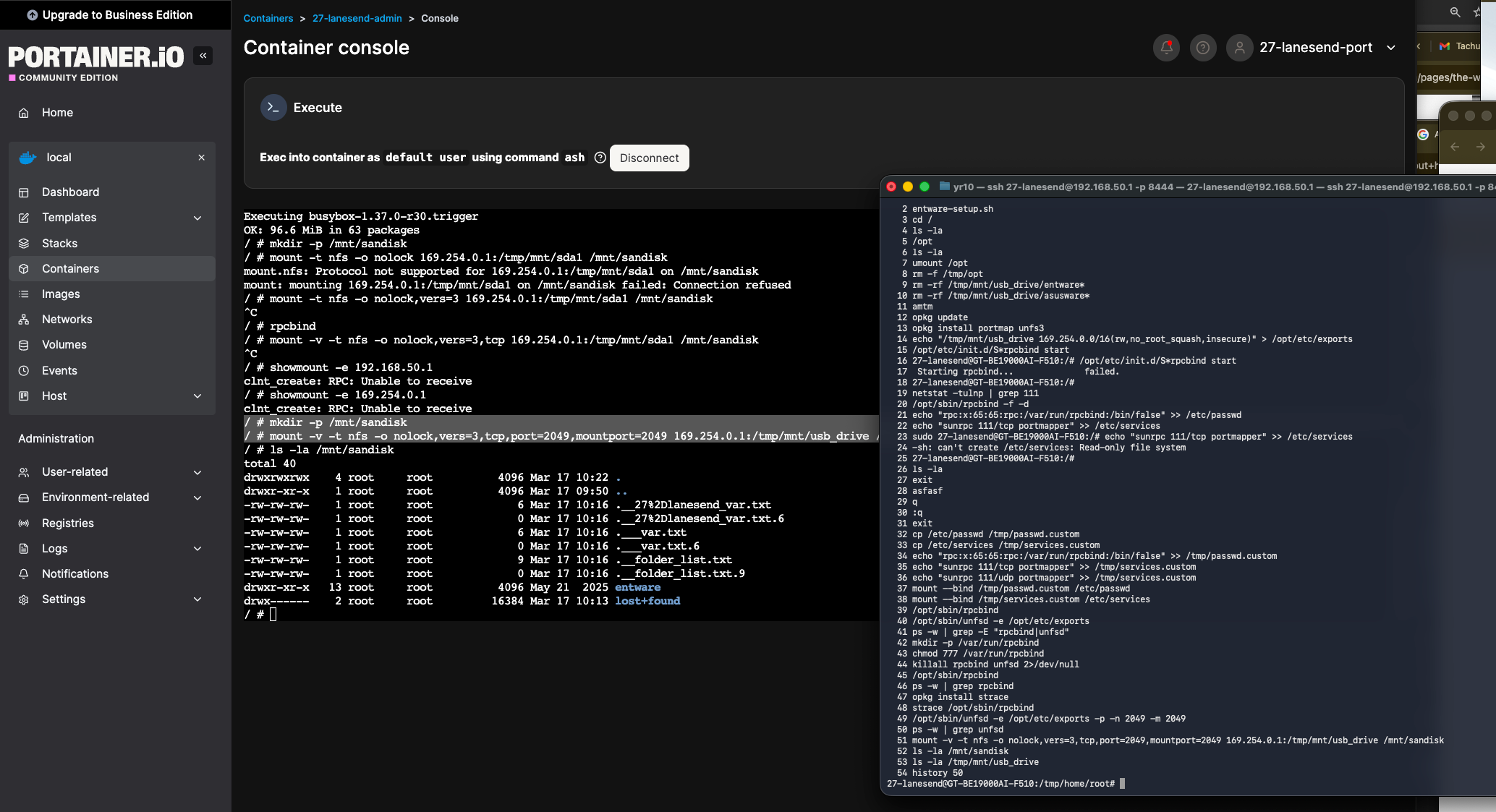Viewport: 1496px width, 812px height.
Task: Close the local environment
Action: click(201, 158)
